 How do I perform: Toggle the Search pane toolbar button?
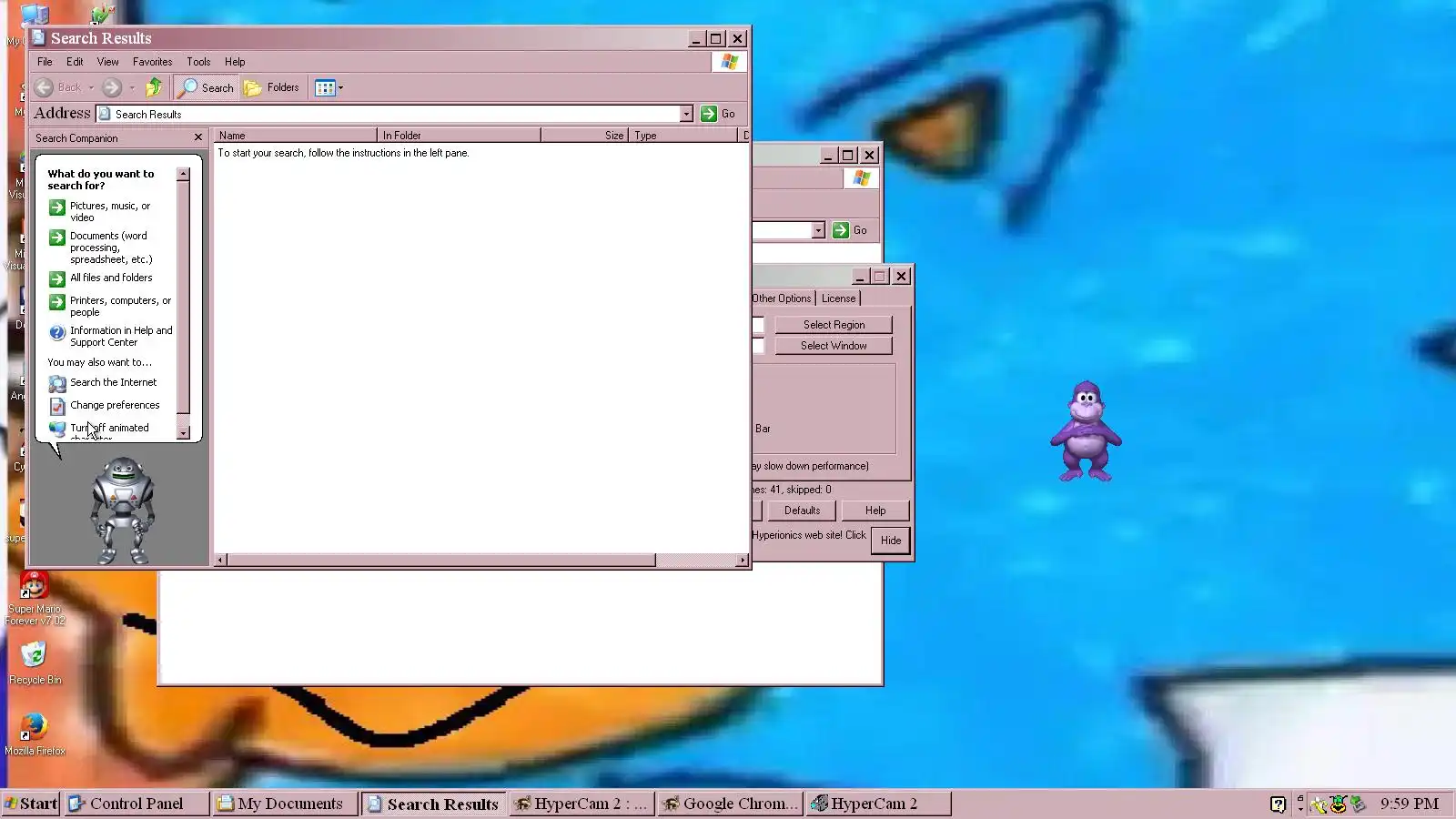point(206,87)
